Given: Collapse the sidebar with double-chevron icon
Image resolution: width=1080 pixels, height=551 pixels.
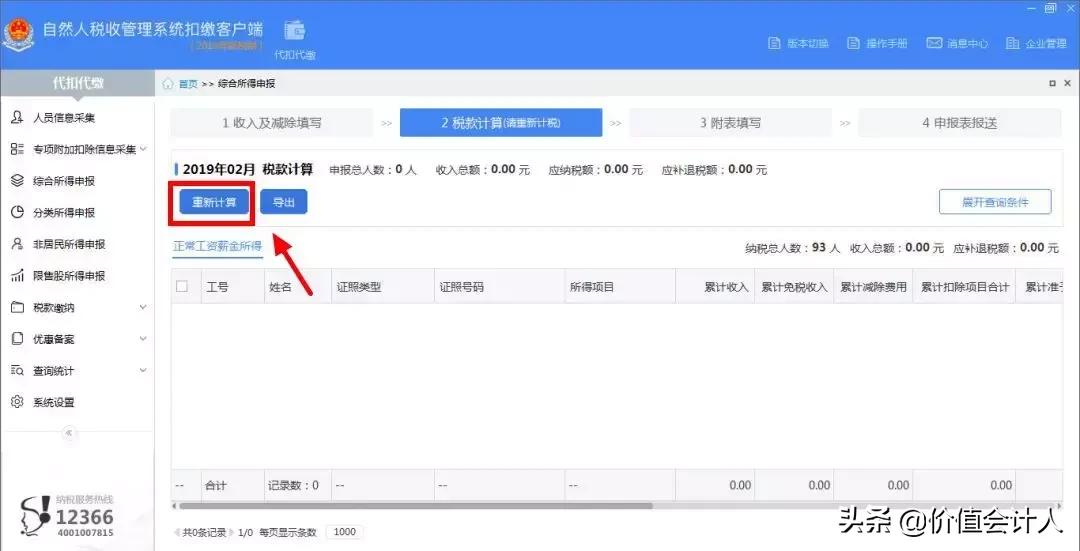Looking at the screenshot, I should pyautogui.click(x=68, y=433).
